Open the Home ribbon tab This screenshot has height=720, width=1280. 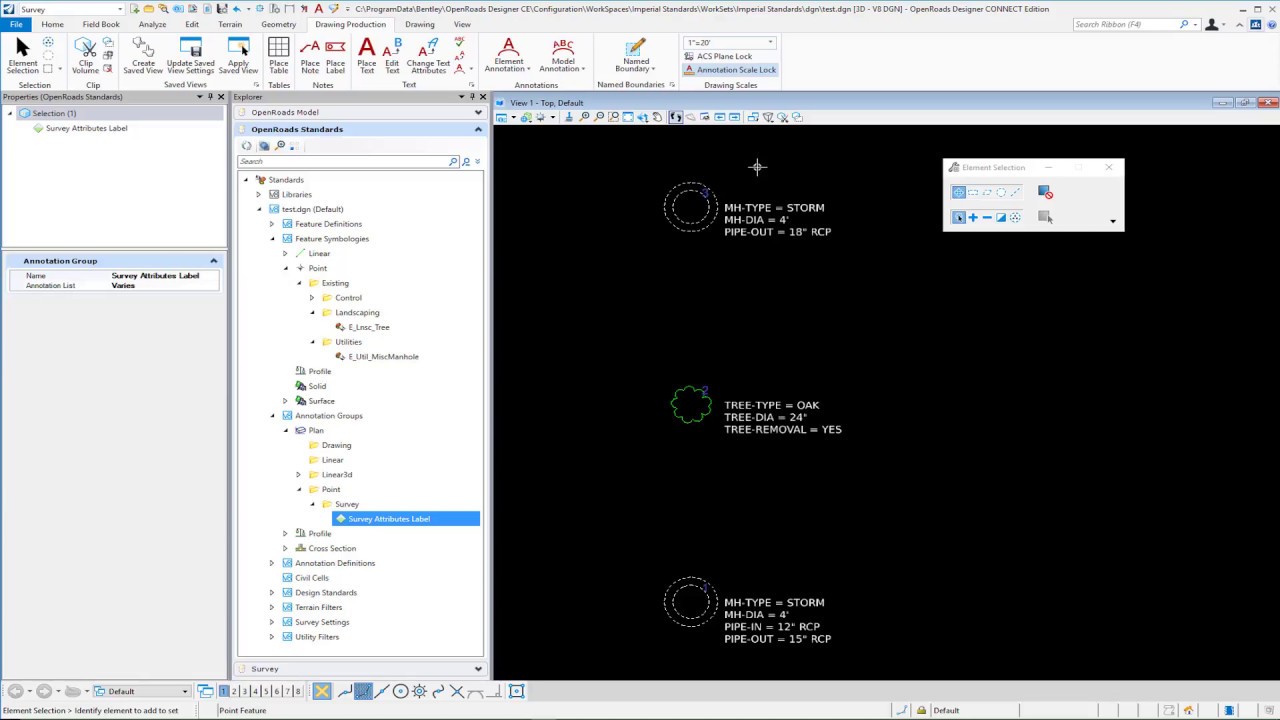[x=52, y=24]
